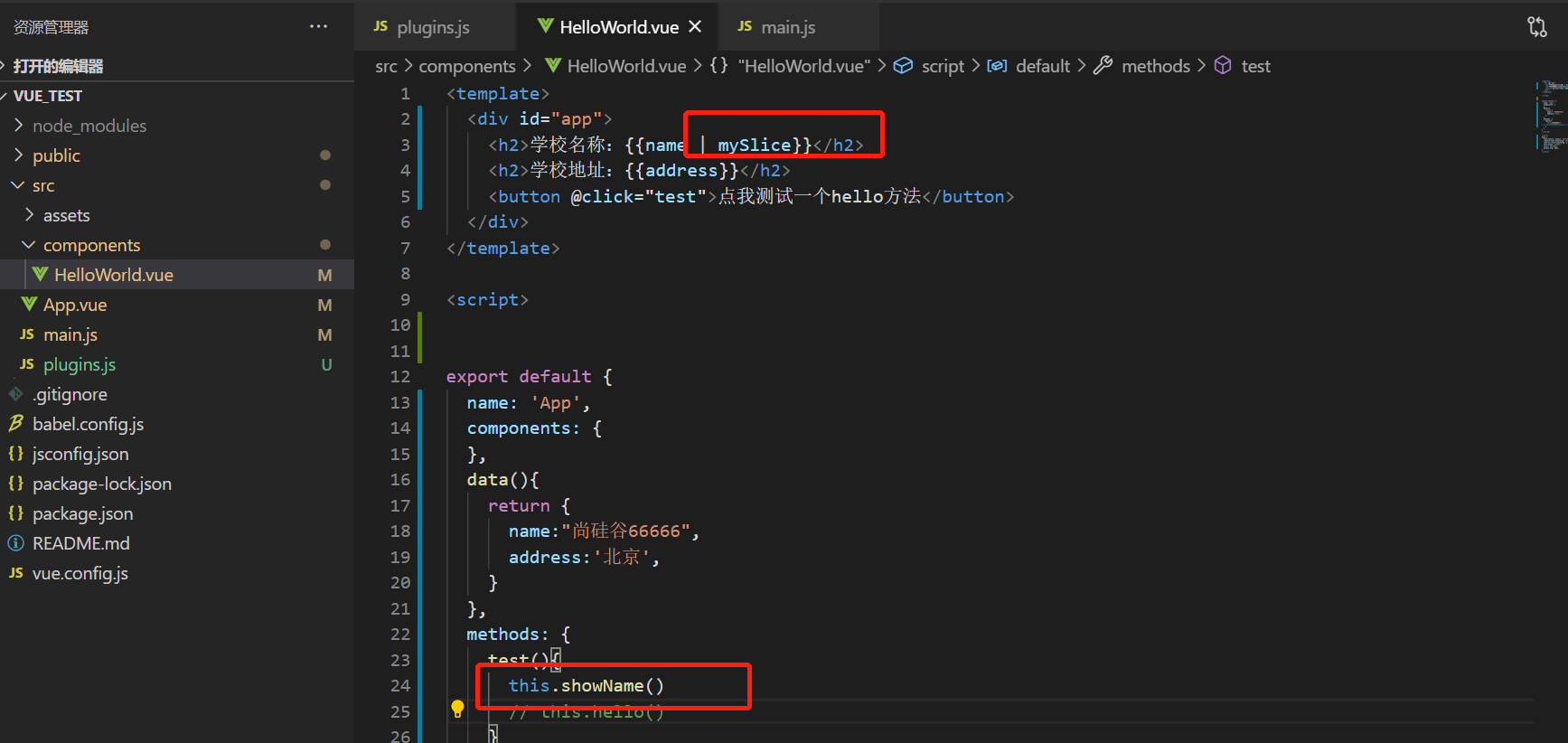This screenshot has width=1568, height=743.
Task: Open plugins.js in the explorer tree
Action: (x=177, y=364)
